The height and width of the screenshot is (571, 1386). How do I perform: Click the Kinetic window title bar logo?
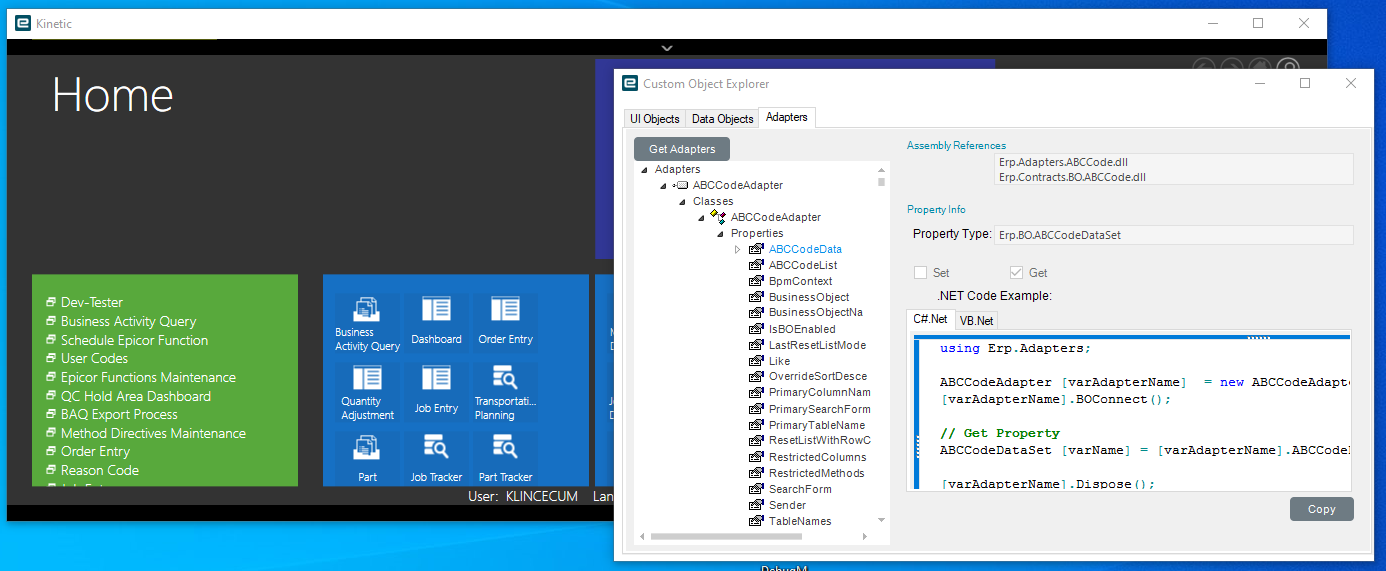click(23, 23)
